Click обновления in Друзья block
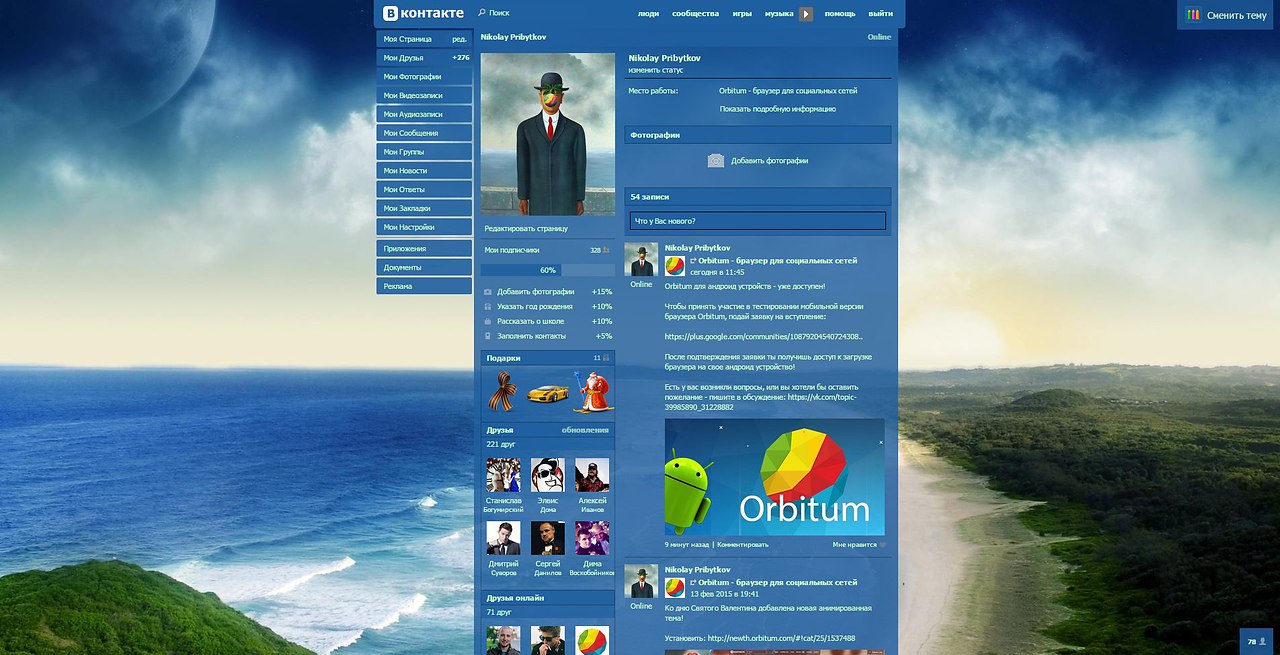Screen dimensions: 1280x655 [585, 430]
